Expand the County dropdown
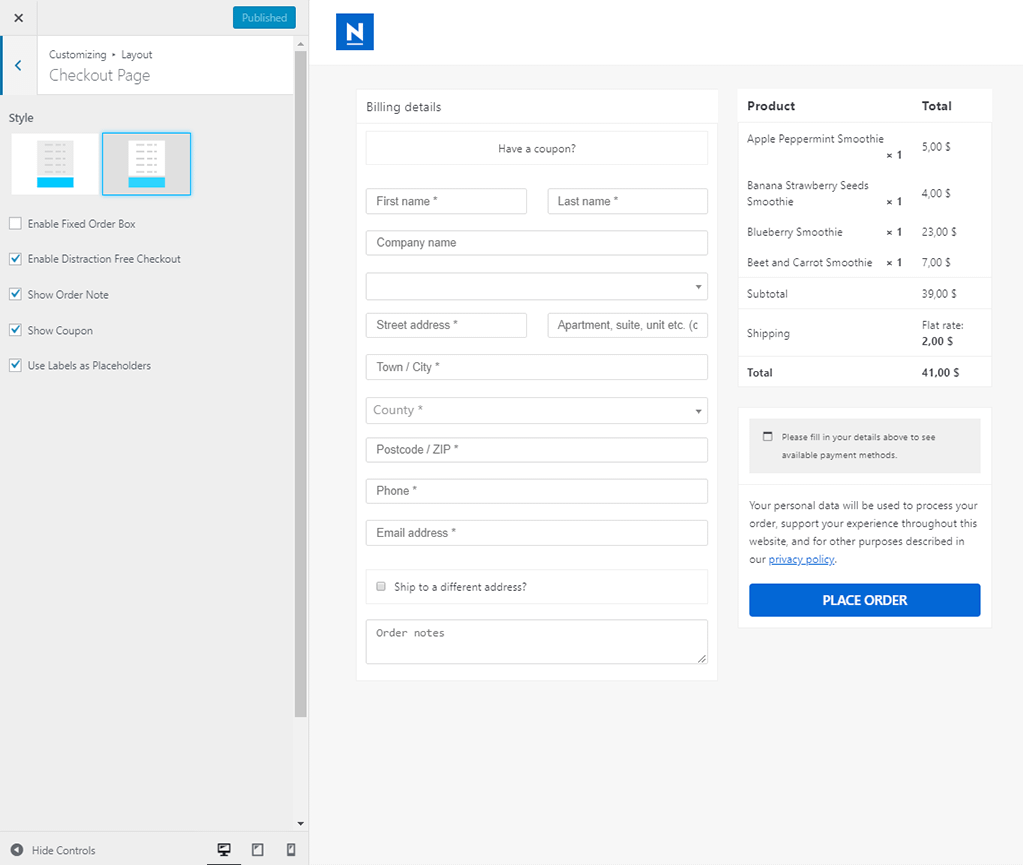 point(536,411)
